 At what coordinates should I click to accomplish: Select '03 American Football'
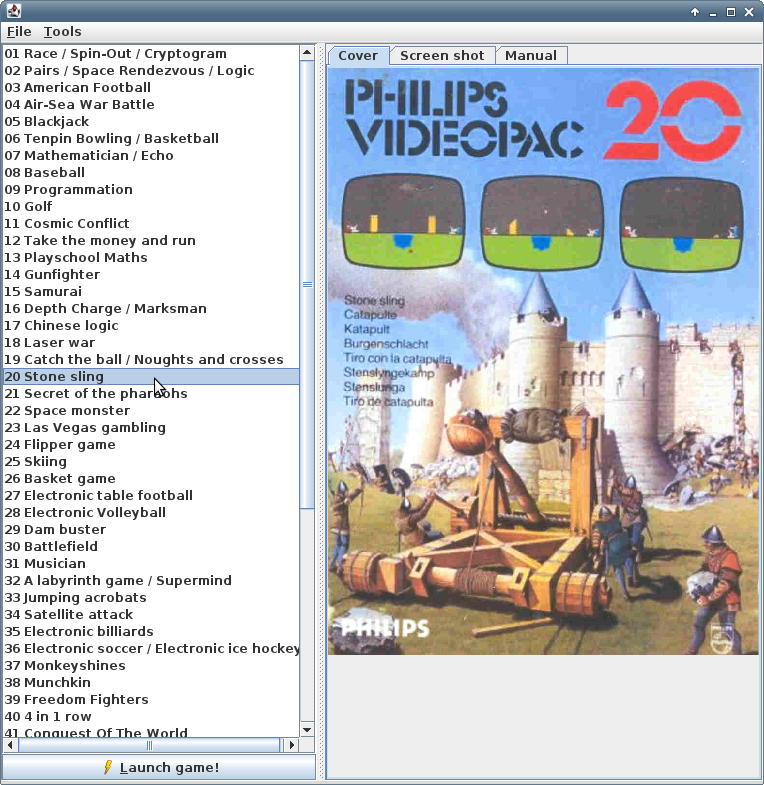(x=151, y=88)
